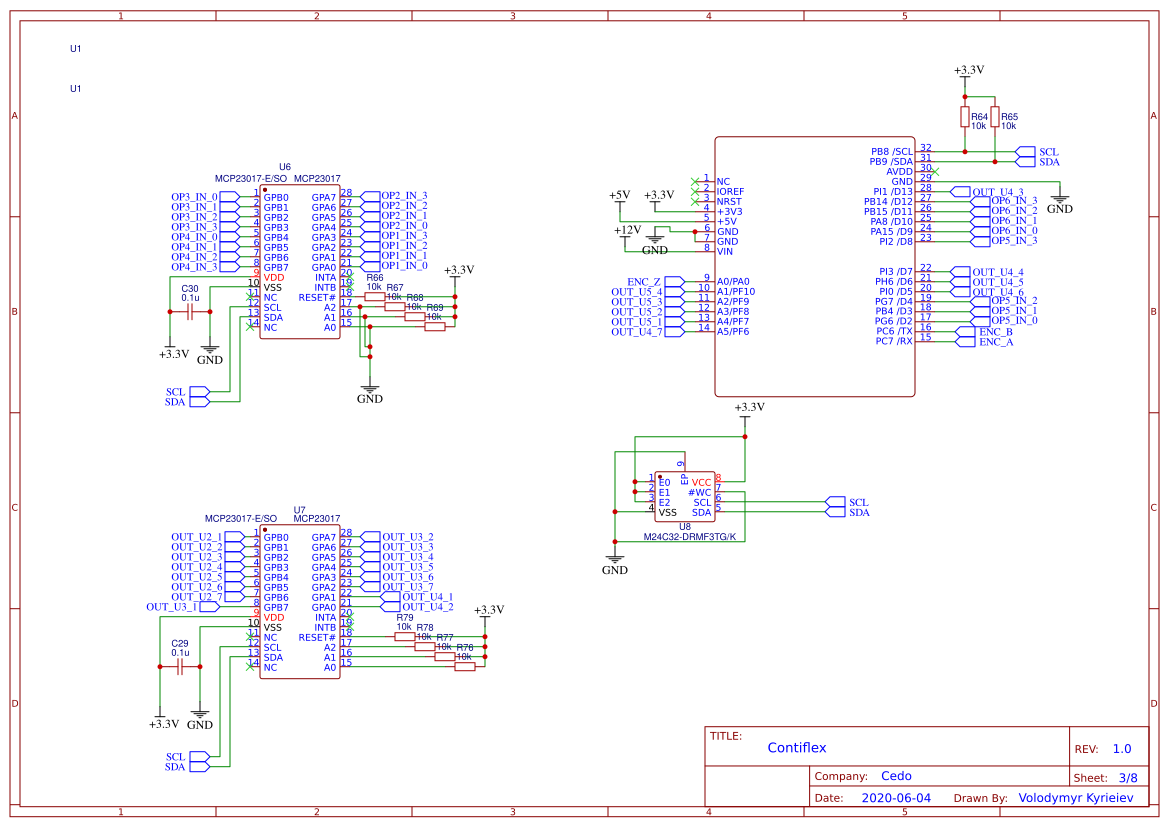Select the U7 MCP23017 expander symbol
The height and width of the screenshot is (827, 1169).
coord(299,600)
